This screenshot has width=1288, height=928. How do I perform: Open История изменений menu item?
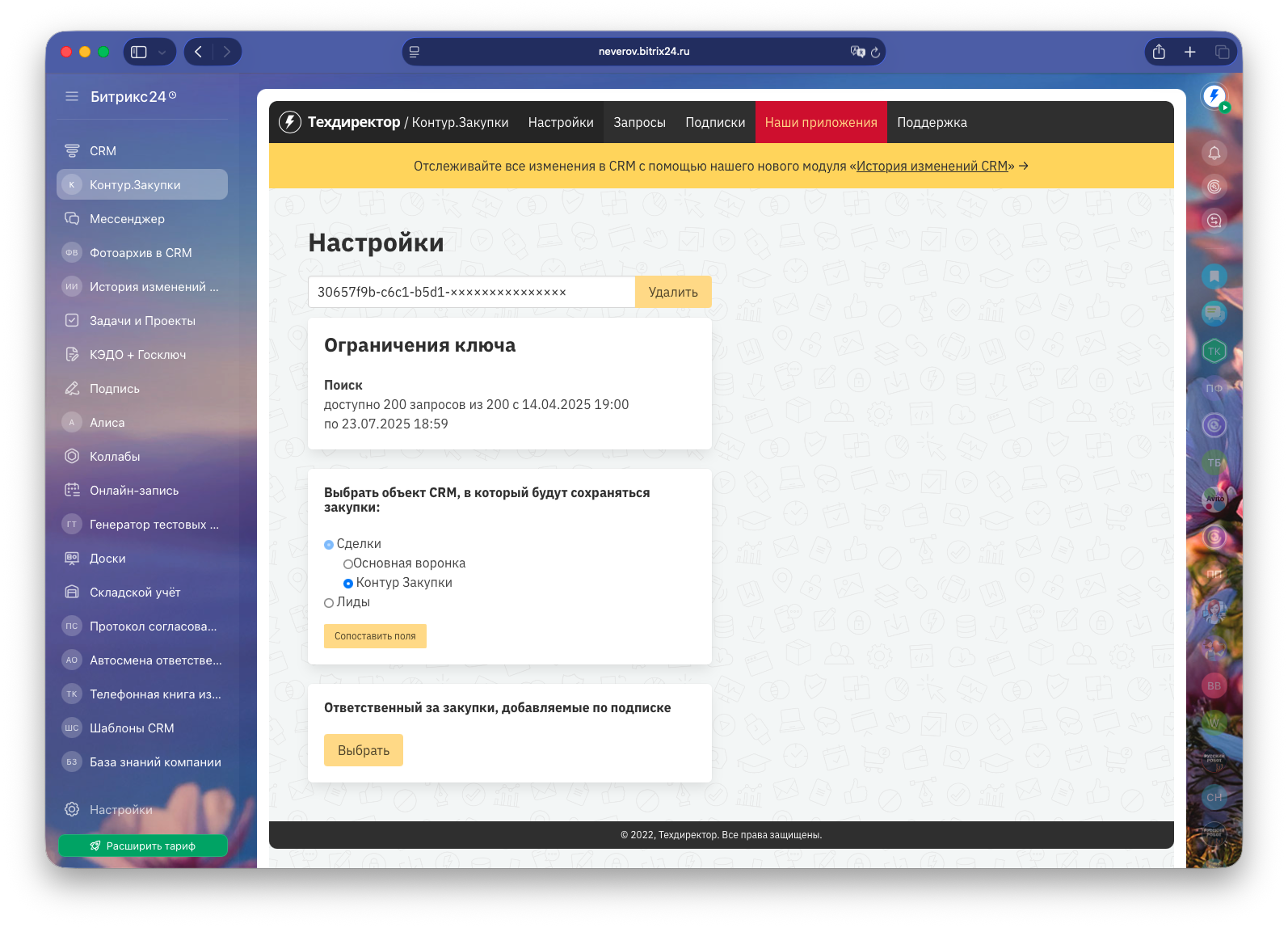(x=142, y=287)
